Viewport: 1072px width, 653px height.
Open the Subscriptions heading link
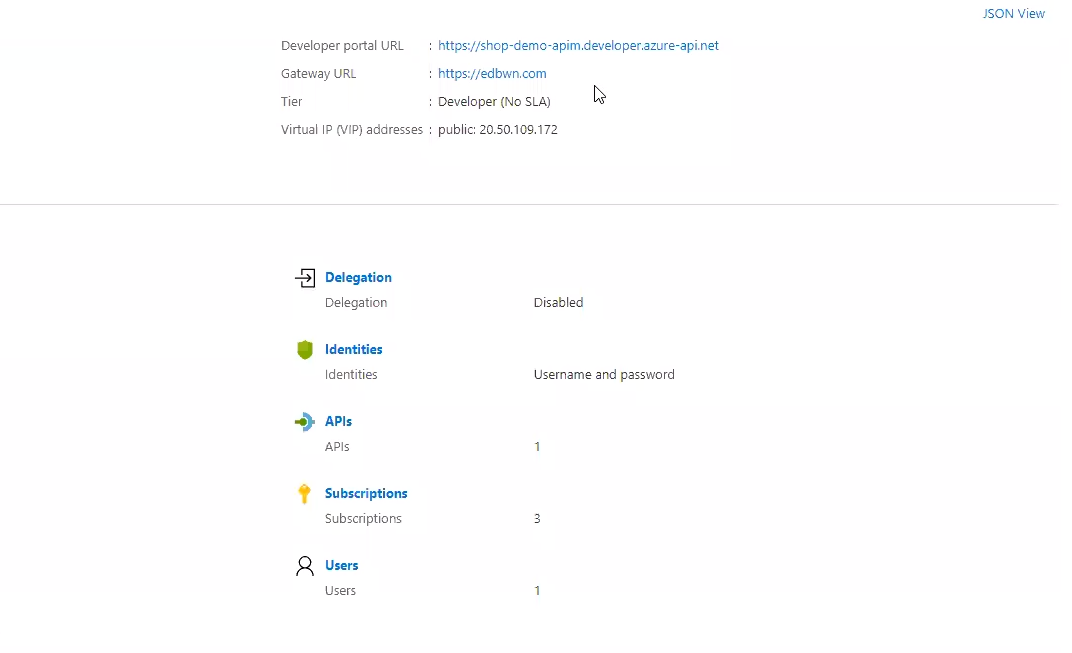pos(366,494)
